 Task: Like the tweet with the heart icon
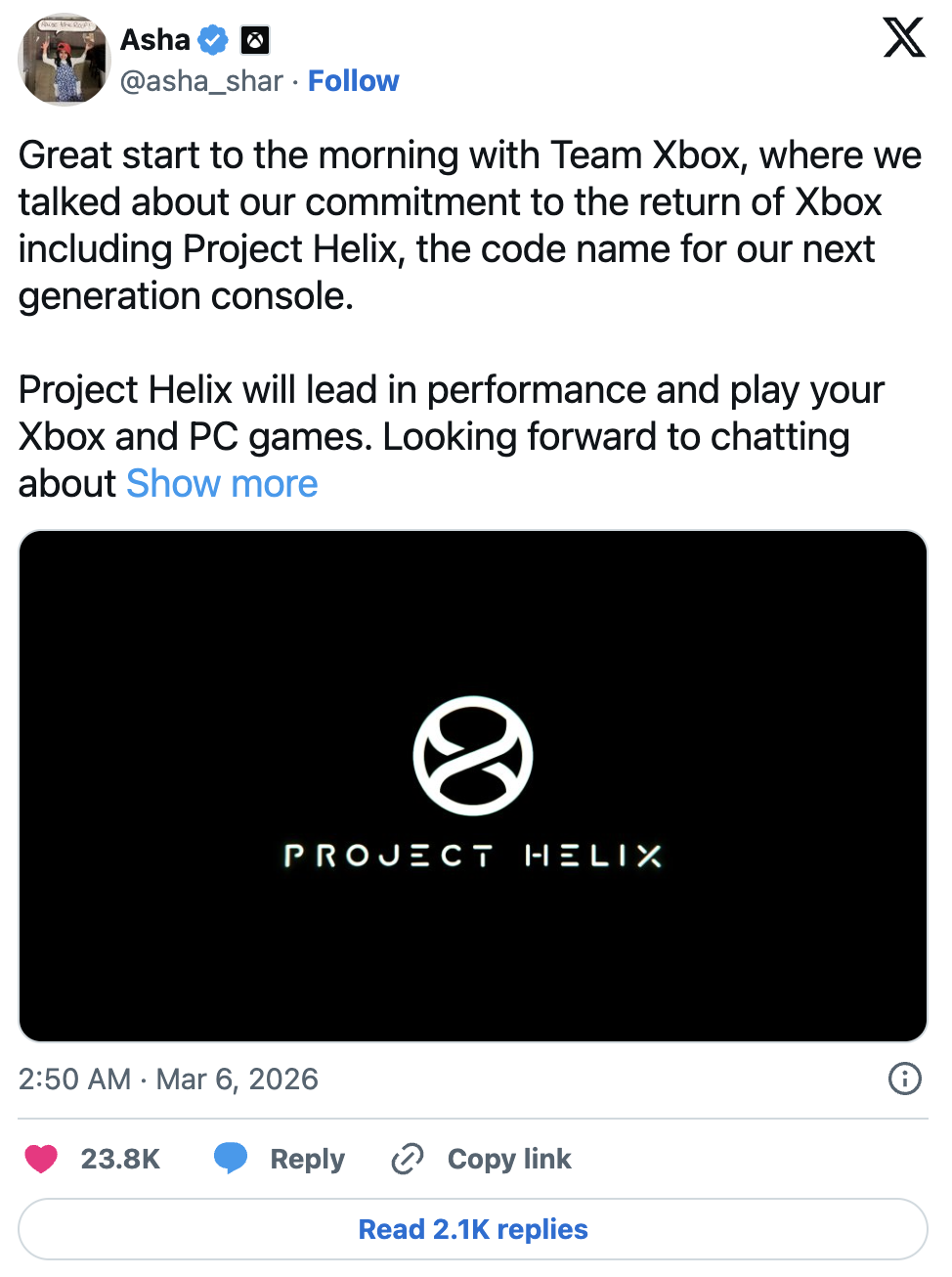41,1159
